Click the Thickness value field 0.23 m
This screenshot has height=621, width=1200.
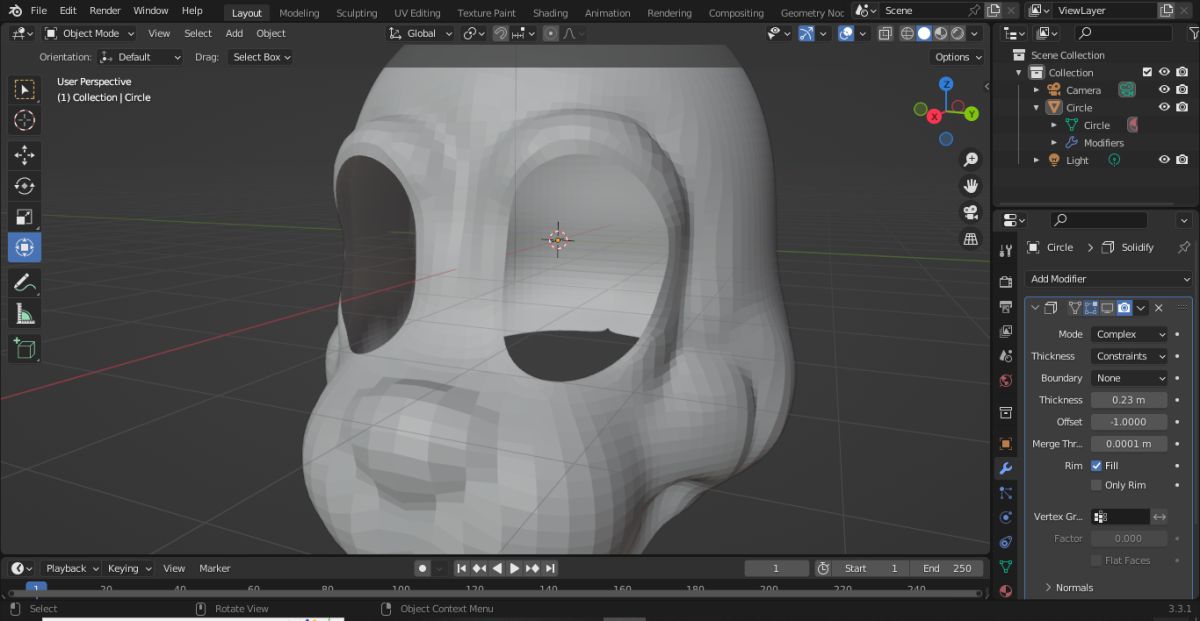click(x=1129, y=400)
